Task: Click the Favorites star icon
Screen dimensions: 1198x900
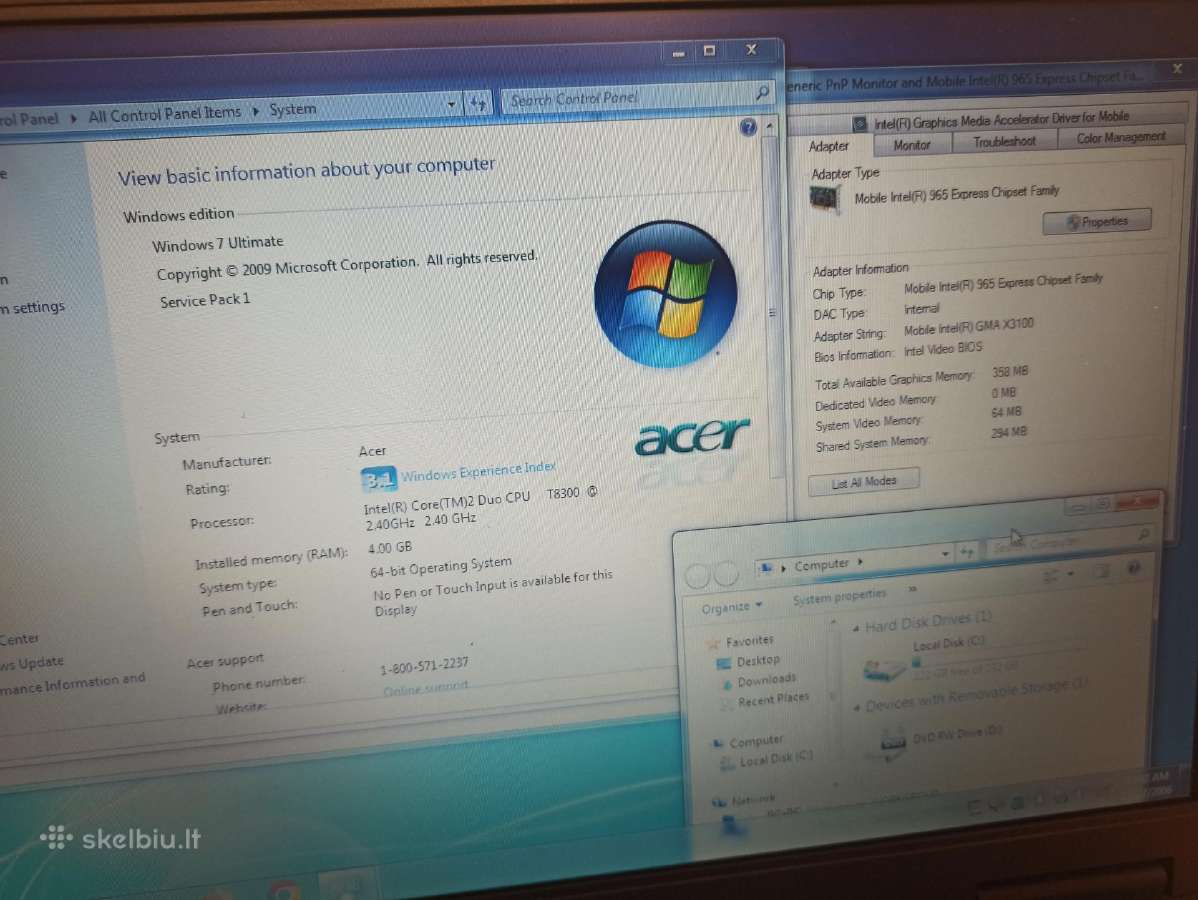Action: [714, 643]
